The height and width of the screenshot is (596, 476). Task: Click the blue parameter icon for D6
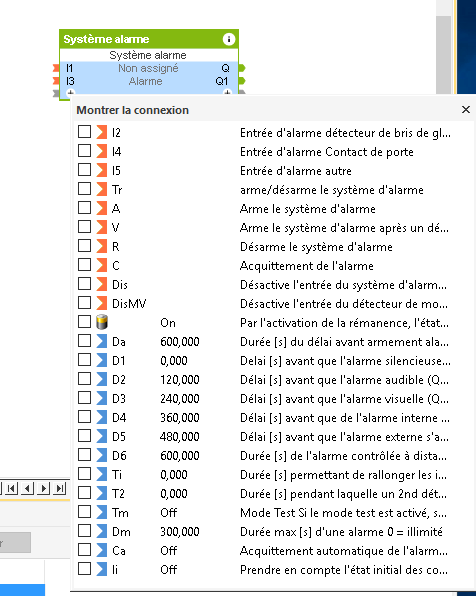click(x=102, y=455)
